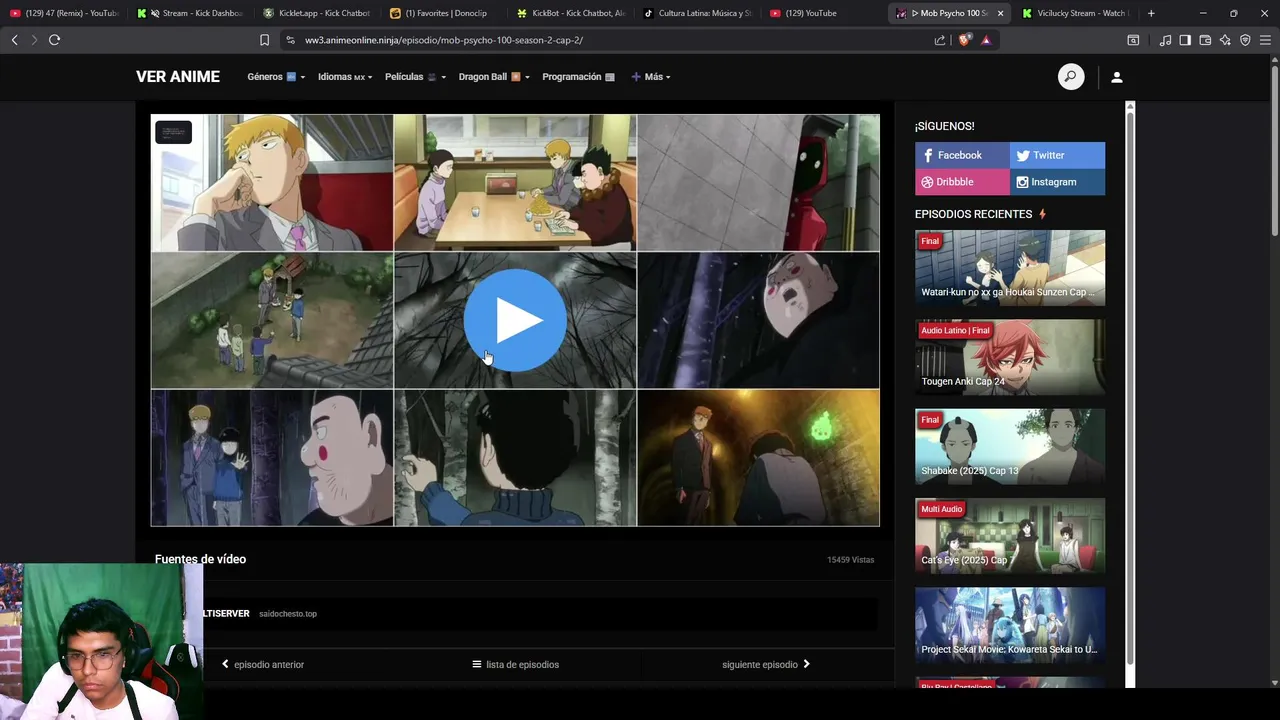The height and width of the screenshot is (720, 1280).
Task: Switch to Favorites | Donoclip tab
Action: tap(444, 13)
